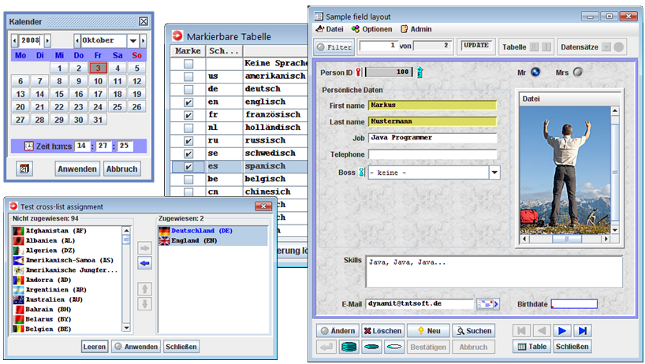Check the box for amerikanisch (us) row

pos(188,77)
